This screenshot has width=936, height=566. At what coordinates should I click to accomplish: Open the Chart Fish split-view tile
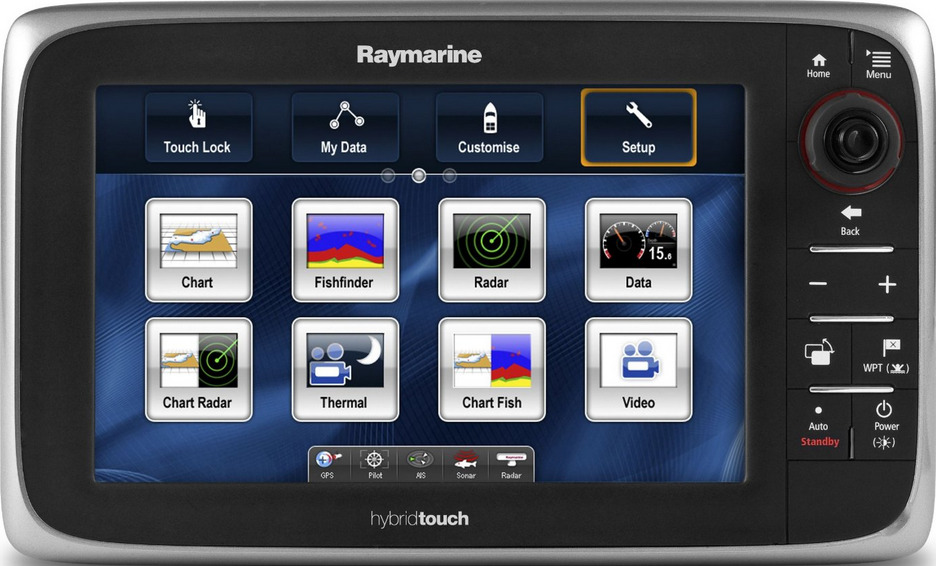click(491, 369)
